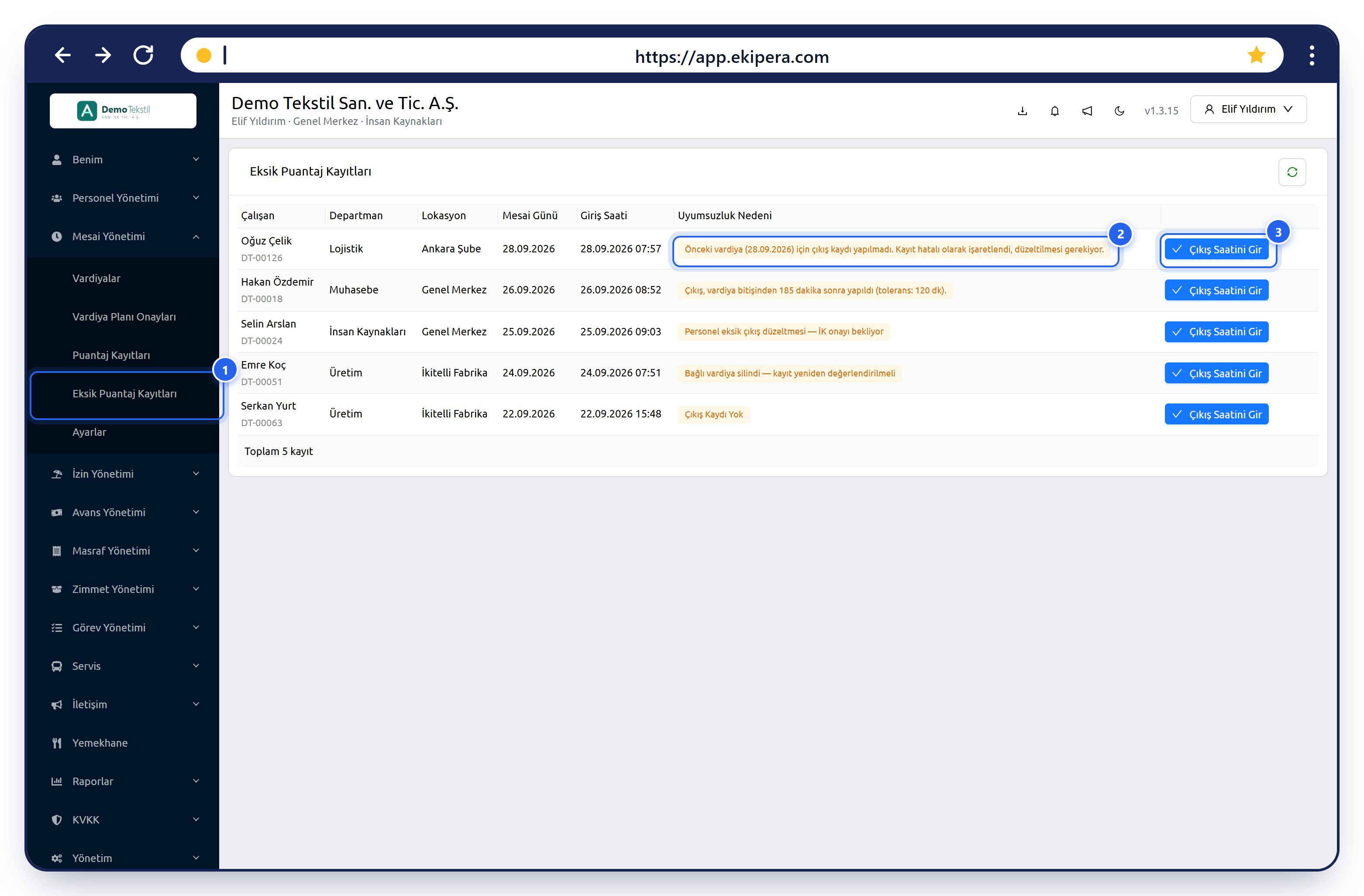Viewport: 1364px width, 896px height.
Task: Click the browser address bar URL field
Action: (731, 55)
